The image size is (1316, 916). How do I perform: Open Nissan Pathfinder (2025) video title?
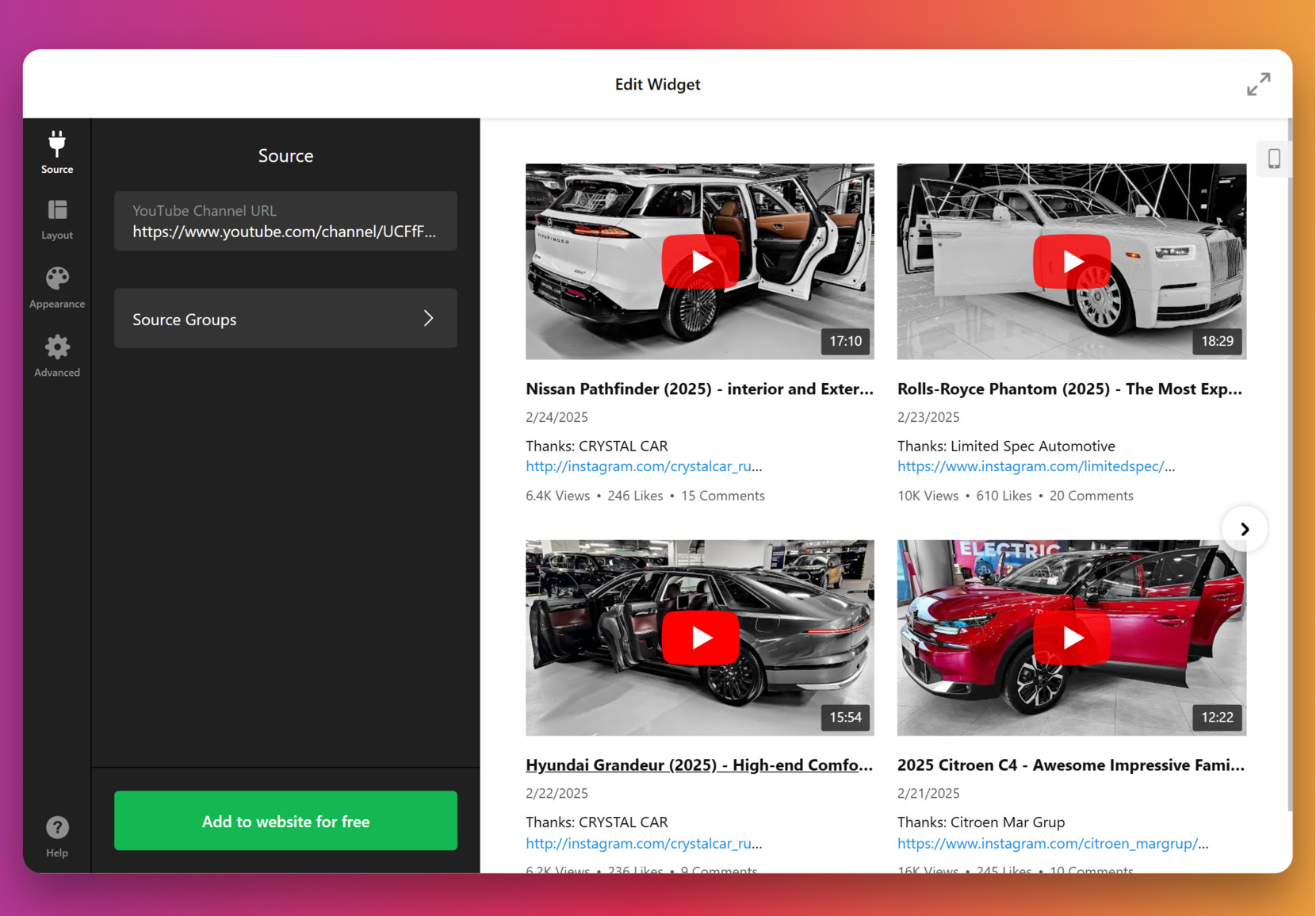[x=698, y=389]
